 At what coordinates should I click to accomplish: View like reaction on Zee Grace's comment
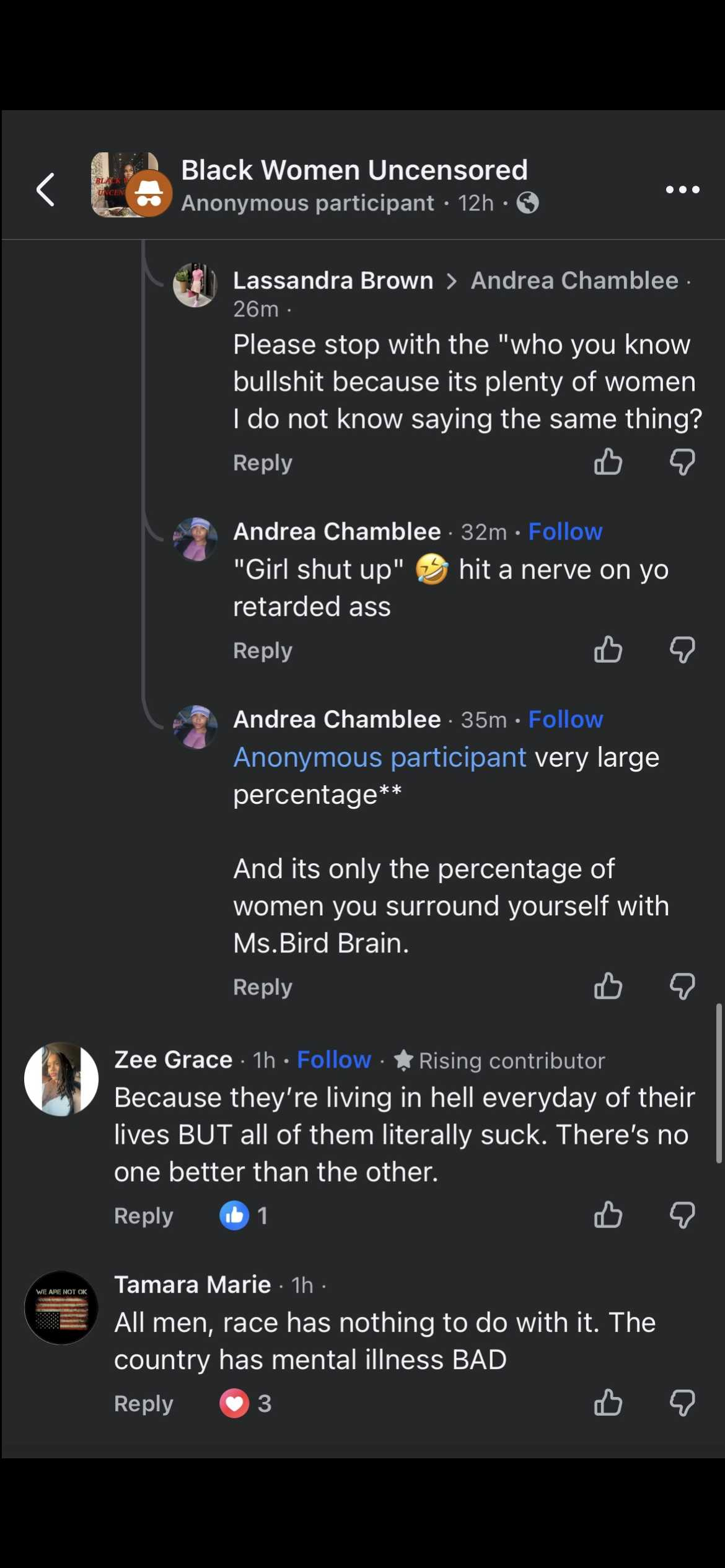tap(244, 1216)
